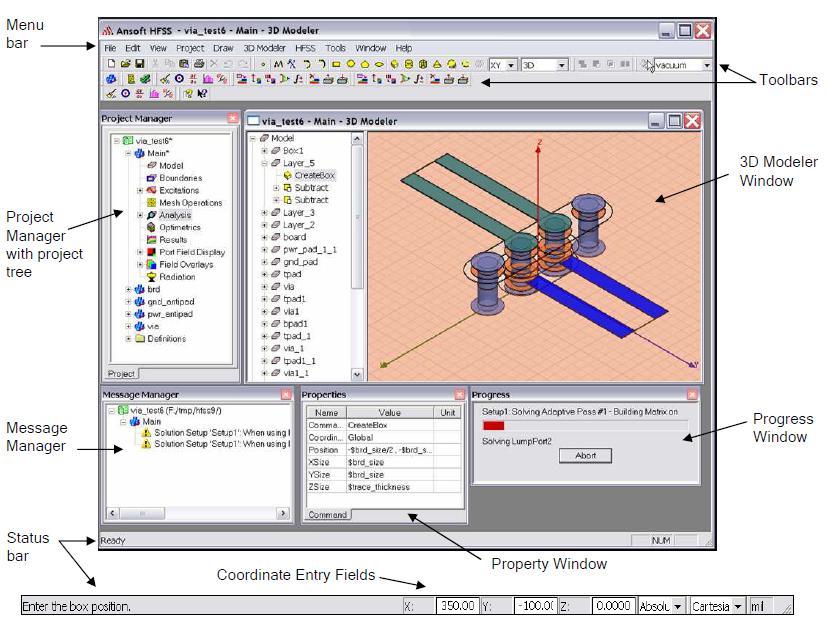The height and width of the screenshot is (621, 834).
Task: Select the Draw Regular Polygon tool
Action: 365,64
